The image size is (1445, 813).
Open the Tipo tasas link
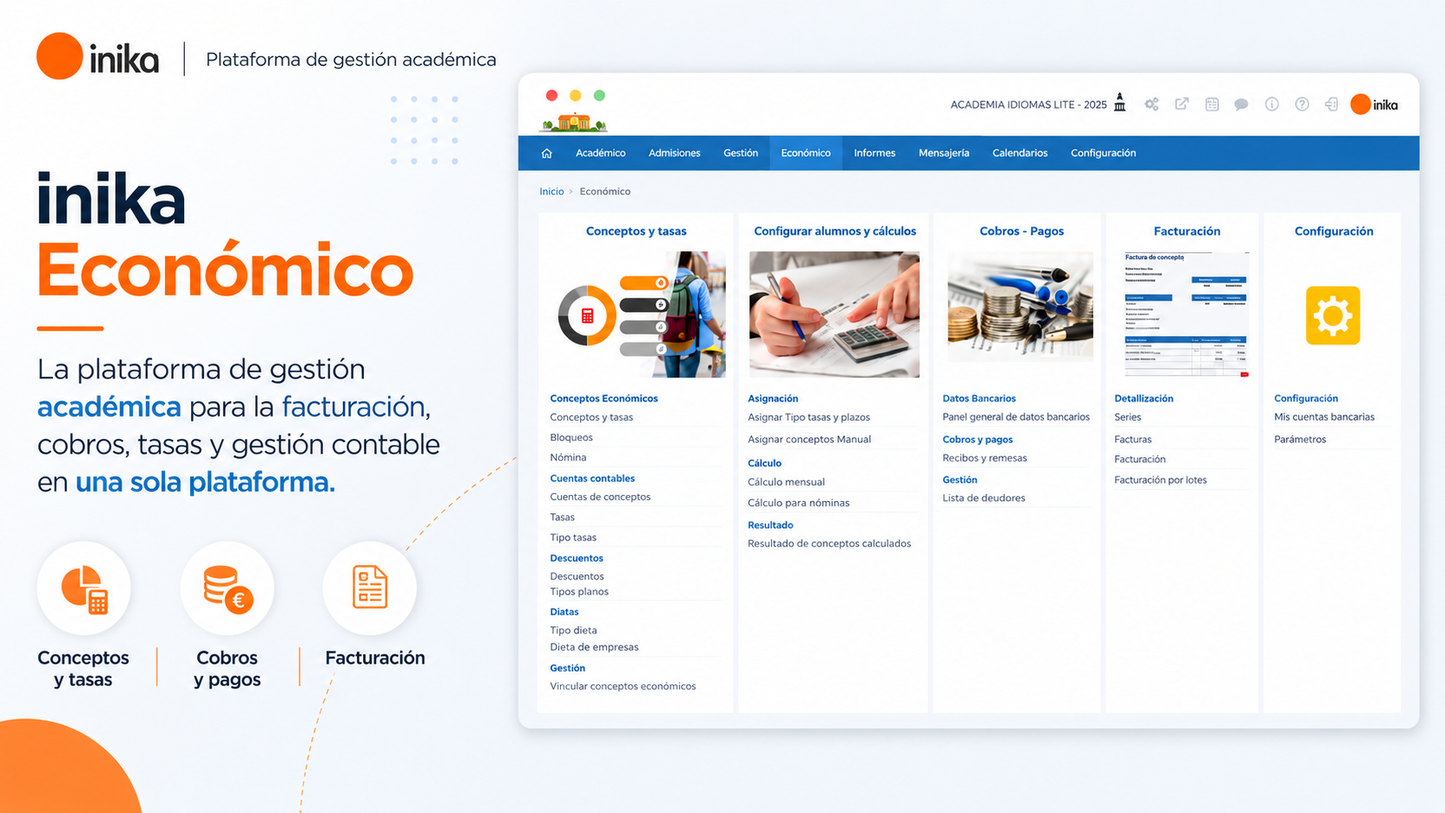(573, 538)
